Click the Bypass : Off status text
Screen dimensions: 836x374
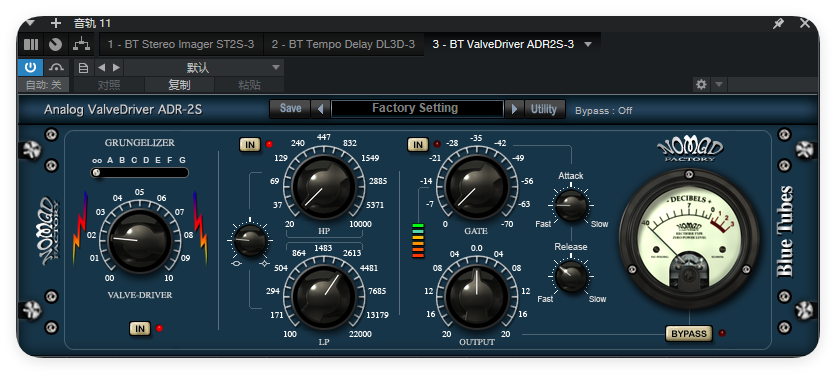click(x=604, y=110)
